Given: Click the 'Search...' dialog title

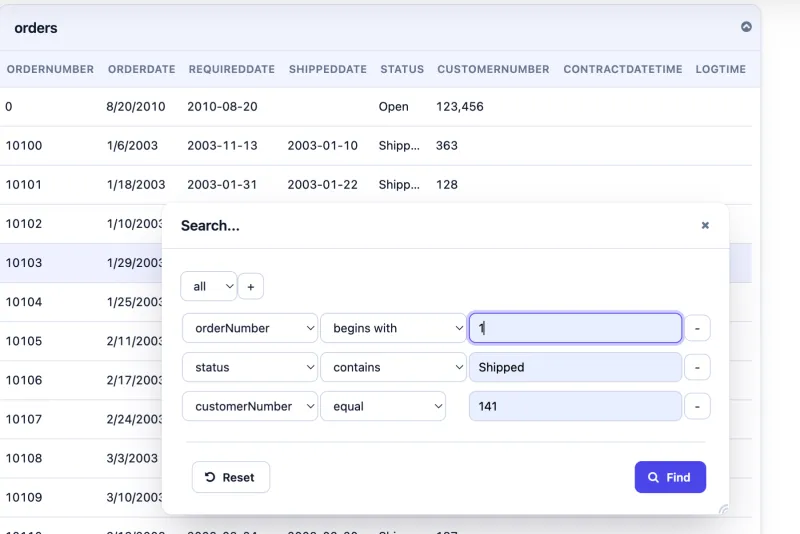Looking at the screenshot, I should (210, 225).
